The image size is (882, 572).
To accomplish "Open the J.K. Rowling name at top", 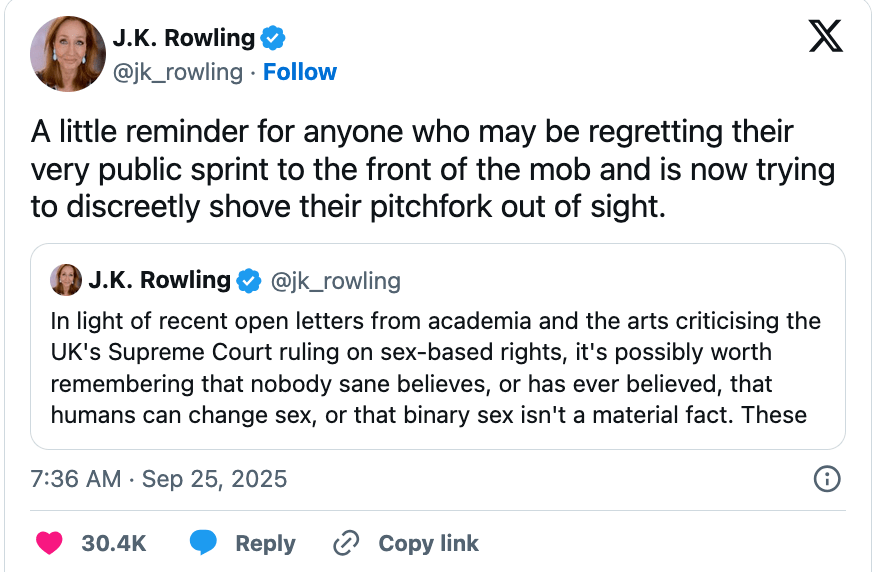I will pos(183,39).
